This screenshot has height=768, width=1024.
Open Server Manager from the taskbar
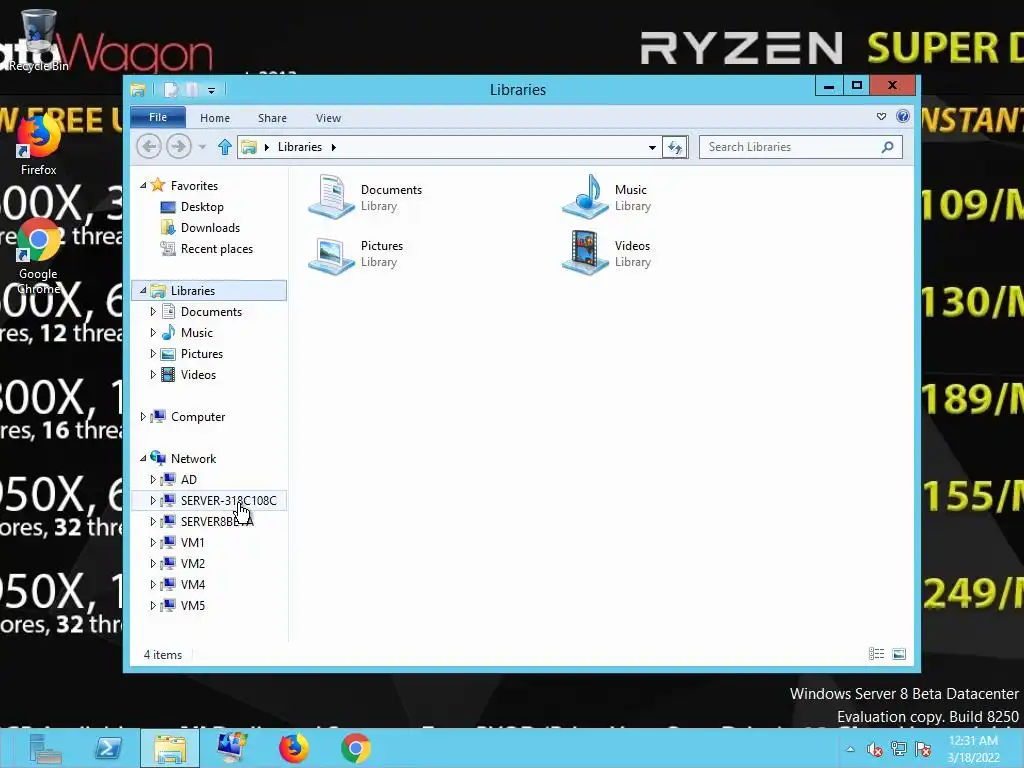coord(45,748)
